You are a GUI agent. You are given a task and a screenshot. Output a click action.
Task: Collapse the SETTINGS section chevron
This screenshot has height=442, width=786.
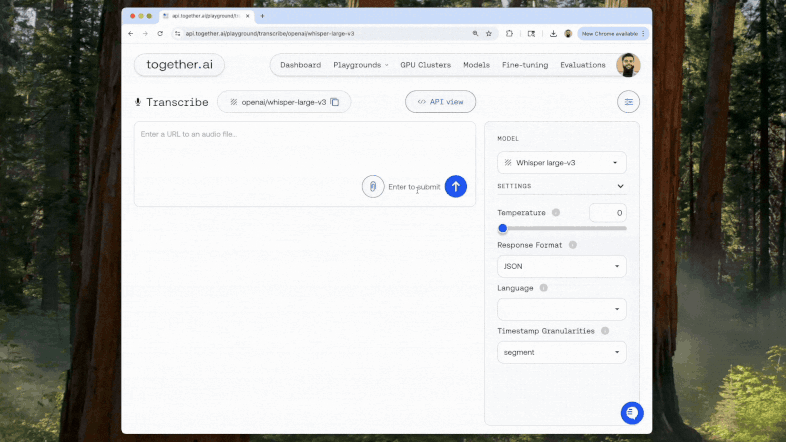(x=620, y=186)
